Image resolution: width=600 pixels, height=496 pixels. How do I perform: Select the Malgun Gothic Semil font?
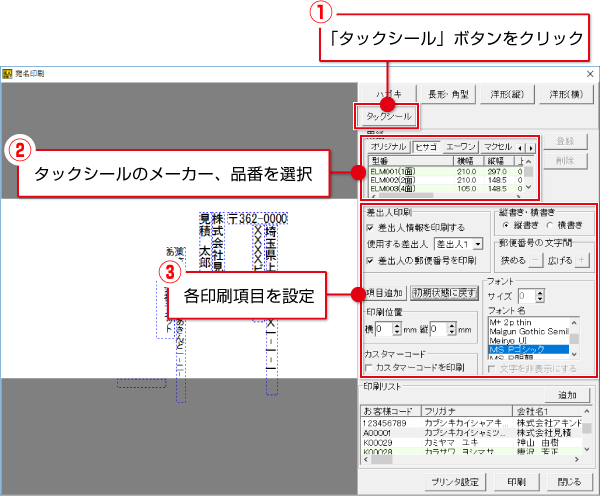[x=528, y=331]
